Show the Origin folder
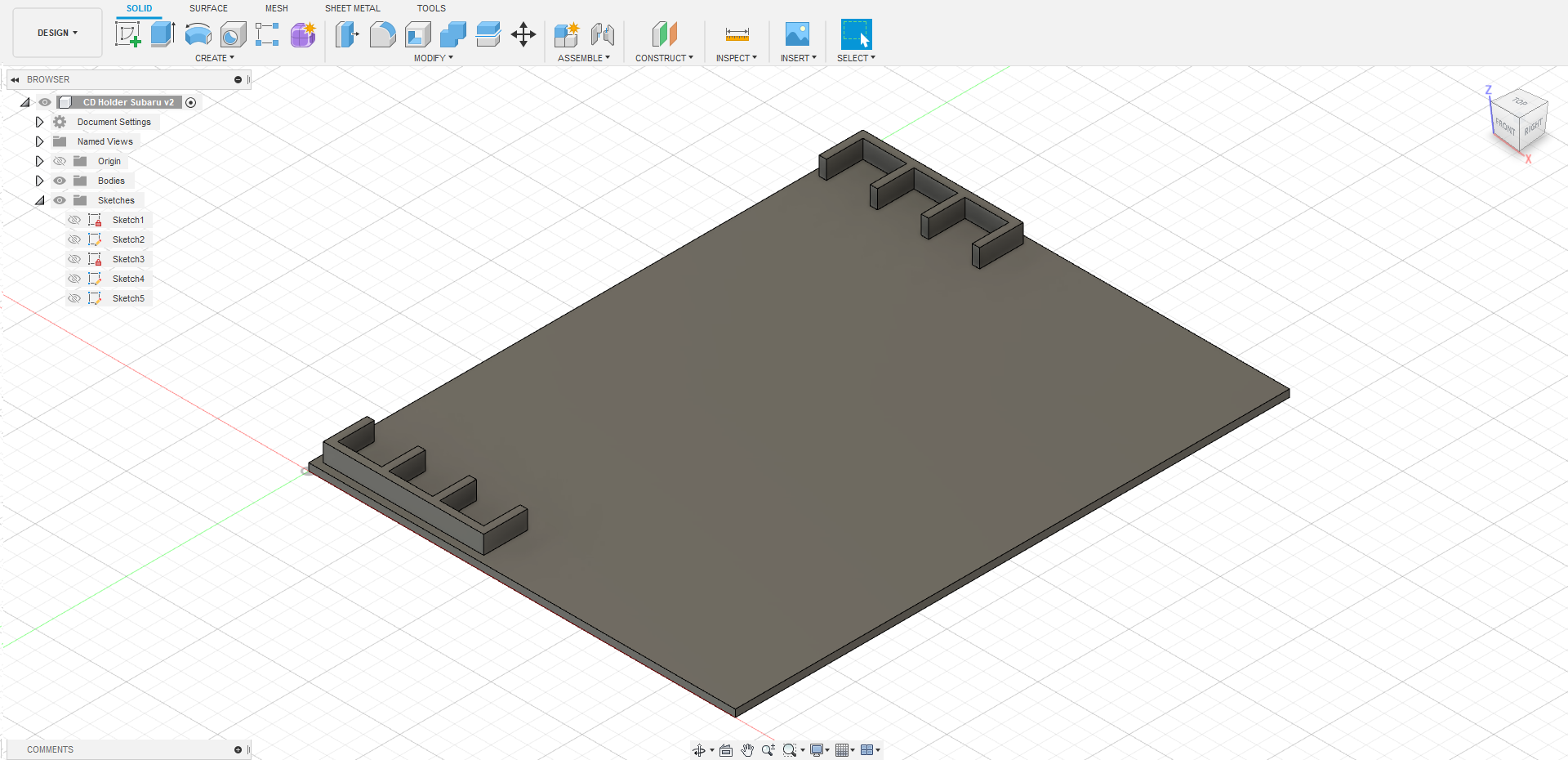The height and width of the screenshot is (760, 1568). (x=60, y=161)
